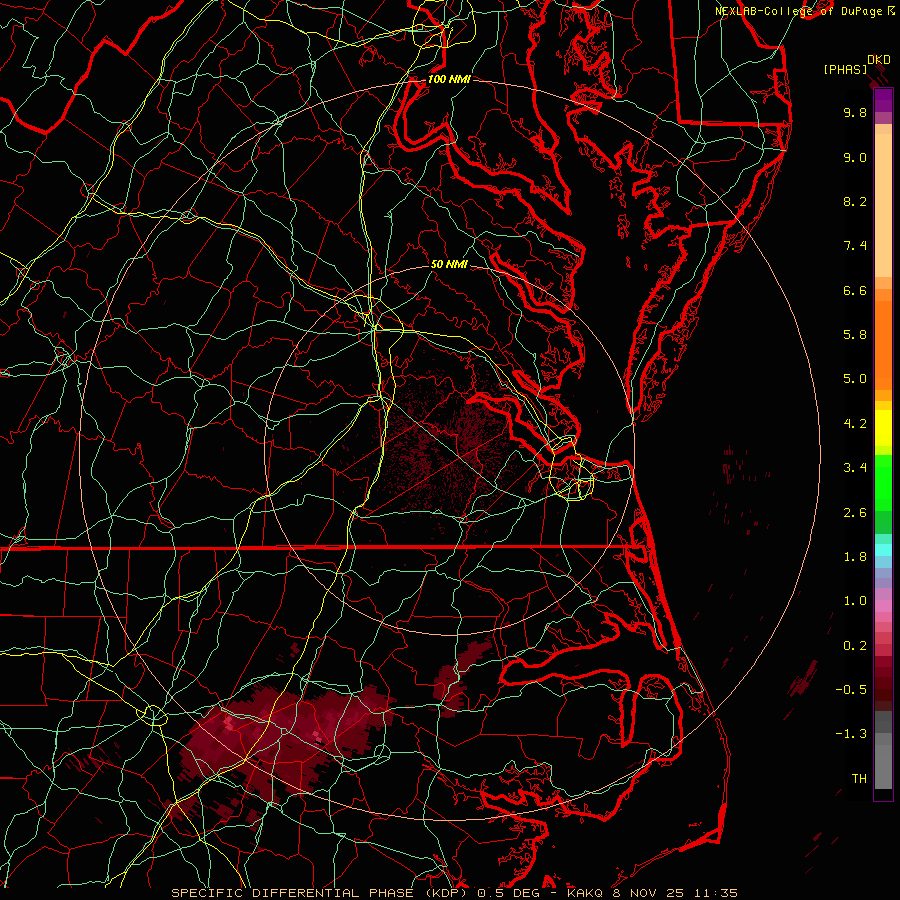Click the "8 NOV 25" date text
900x900 pixels.
(x=649, y=893)
